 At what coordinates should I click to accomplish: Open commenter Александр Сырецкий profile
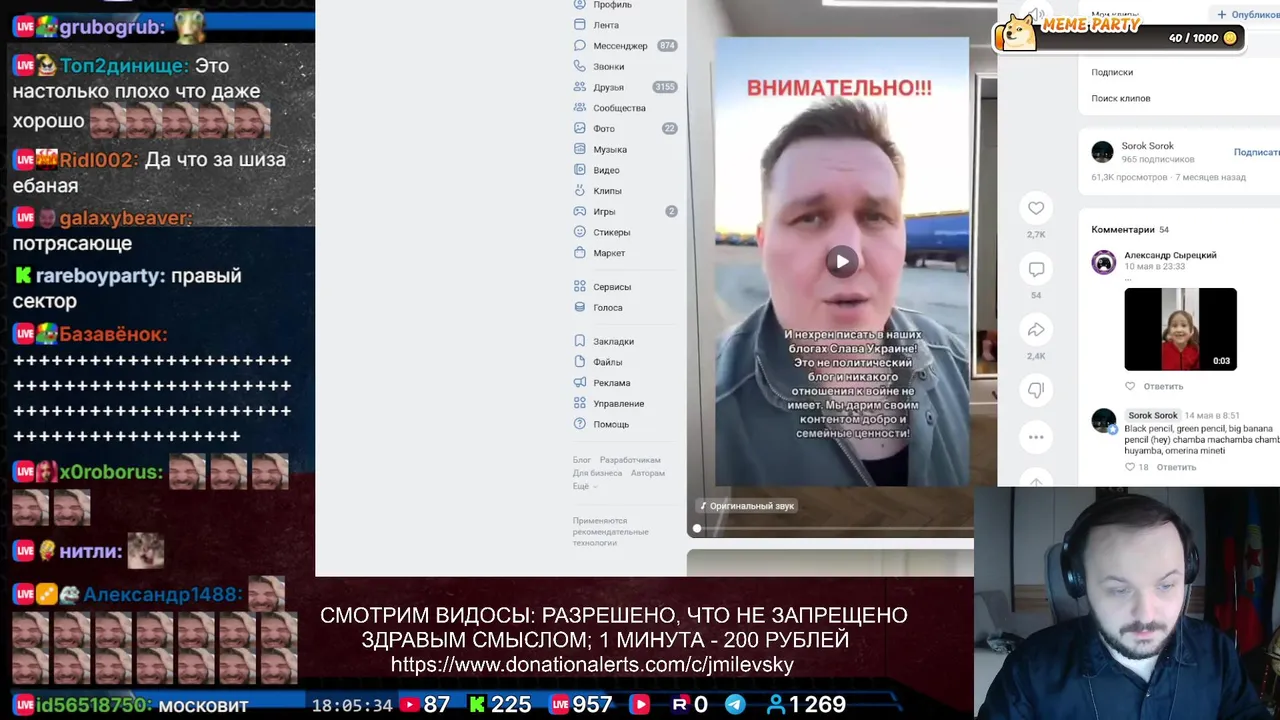(1170, 255)
